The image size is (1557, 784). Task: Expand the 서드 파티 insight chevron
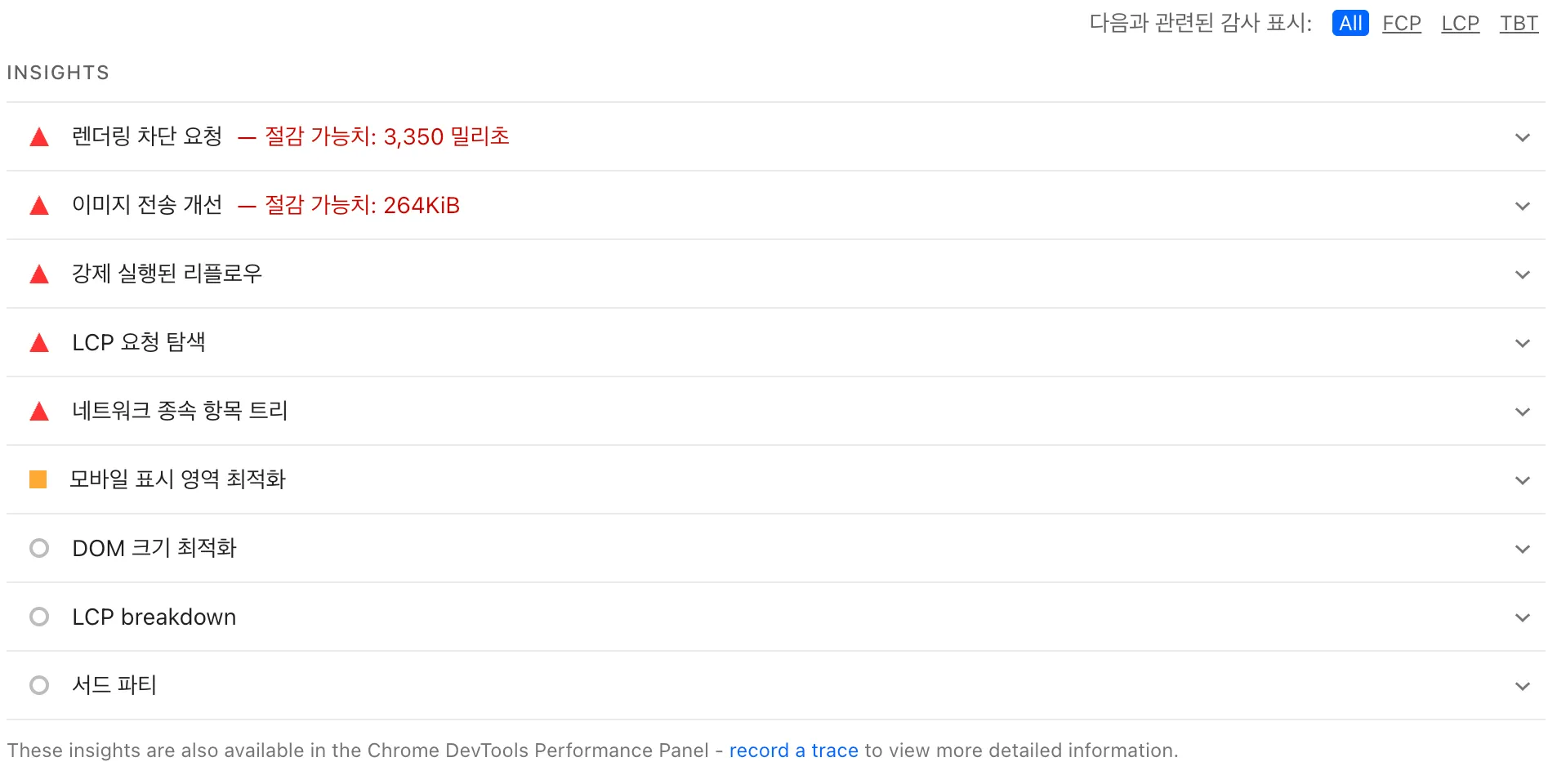pyautogui.click(x=1521, y=685)
